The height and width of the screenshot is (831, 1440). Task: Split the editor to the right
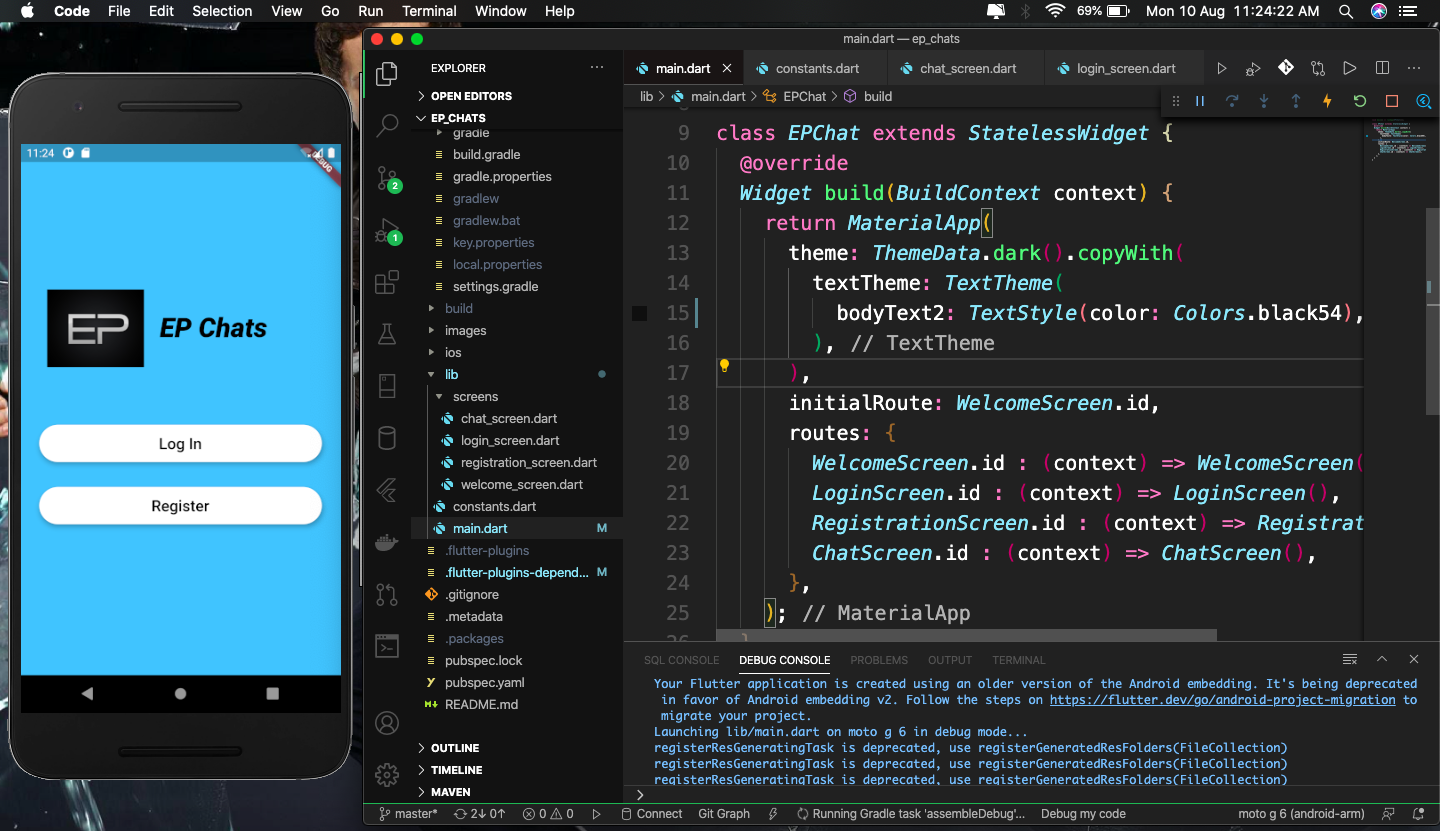coord(1382,68)
